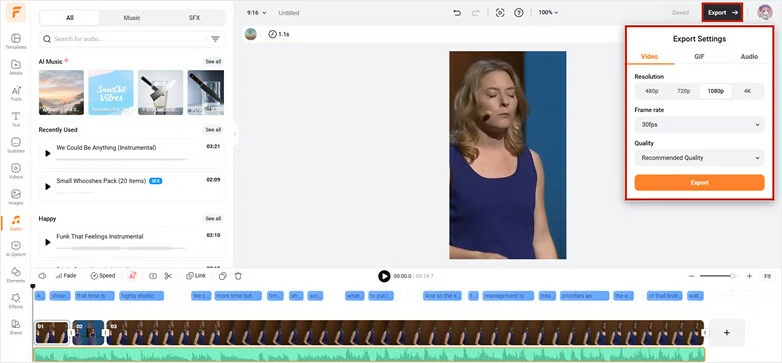Screen dimensions: 782x363
Task: Open the user avatar menu
Action: click(765, 12)
